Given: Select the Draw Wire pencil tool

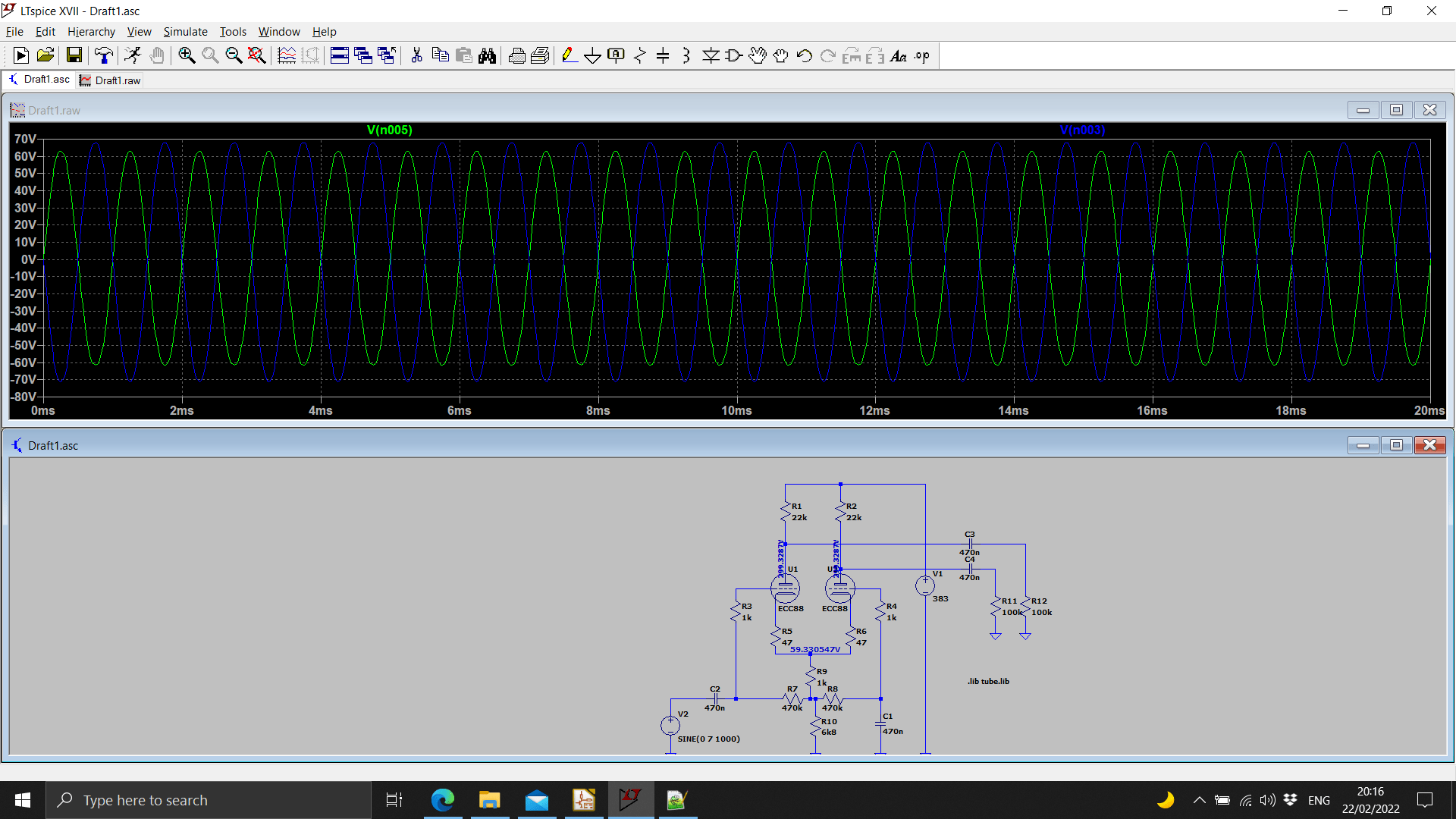Looking at the screenshot, I should click(570, 55).
